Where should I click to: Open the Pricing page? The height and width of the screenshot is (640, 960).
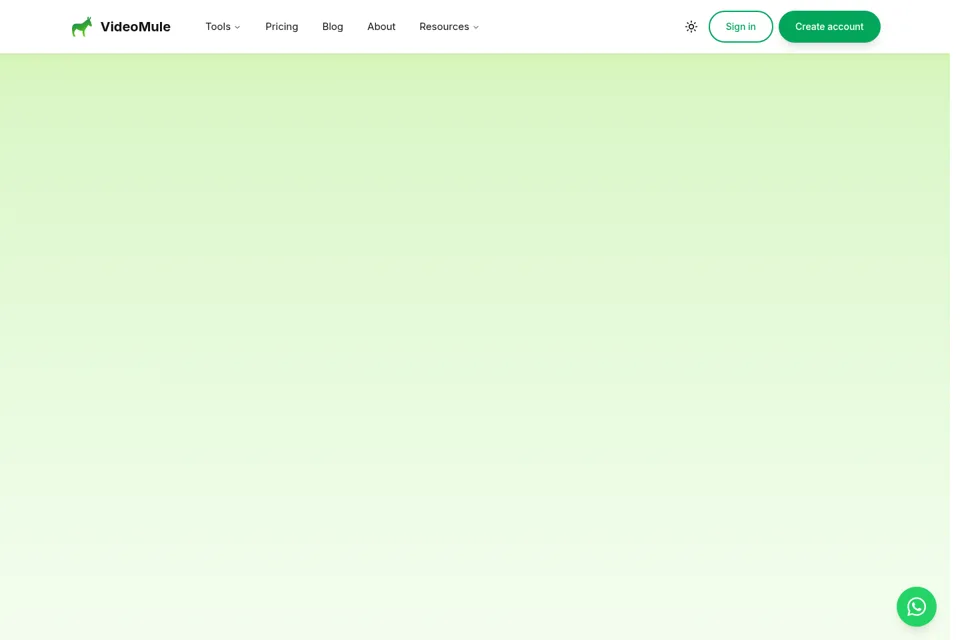tap(282, 27)
